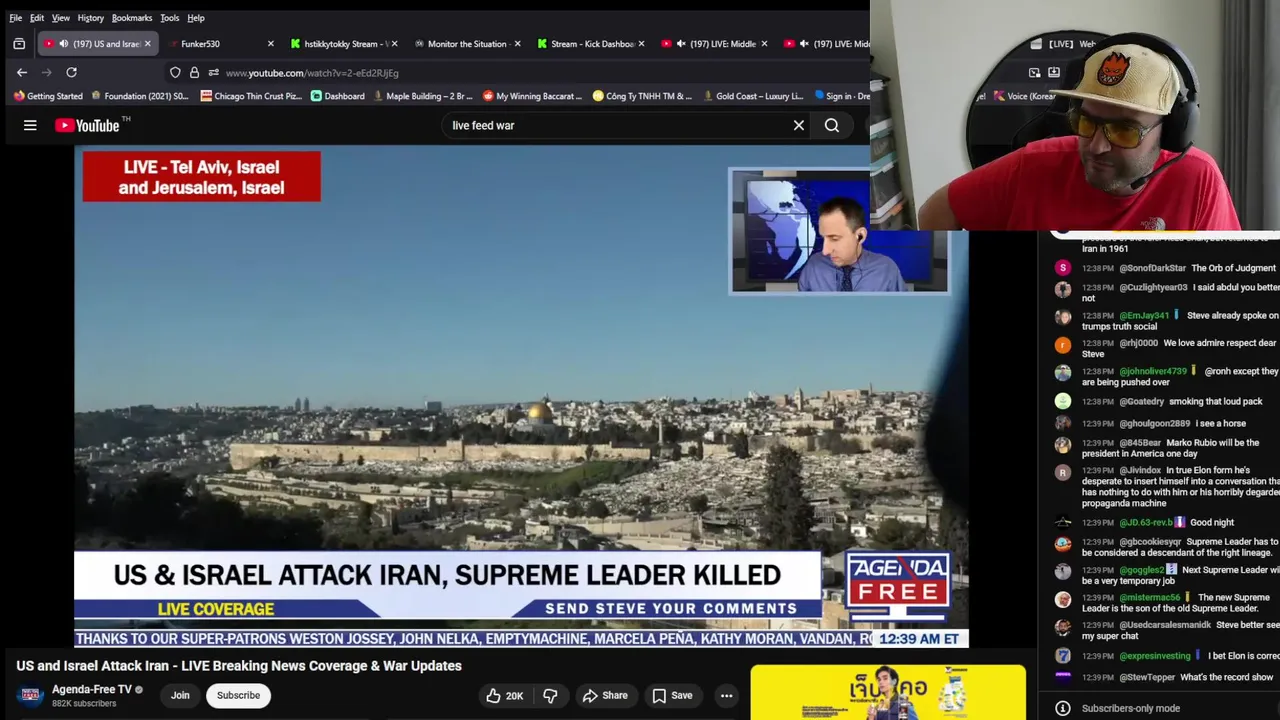Image resolution: width=1280 pixels, height=720 pixels.
Task: Close the Funker530 tab
Action: coord(270,44)
